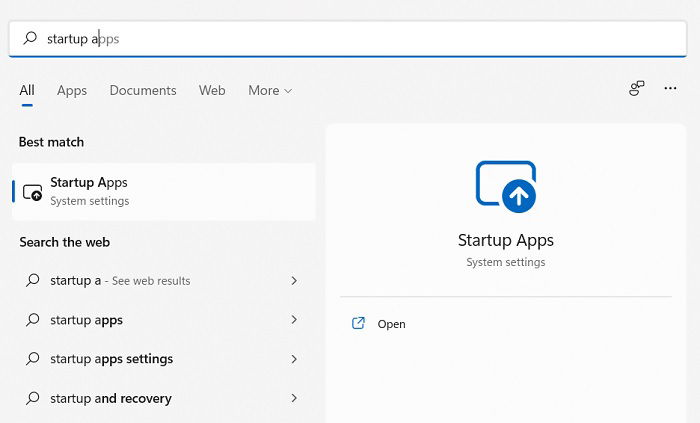Switch to the All tab
Screen dimensions: 700x423
(27, 91)
